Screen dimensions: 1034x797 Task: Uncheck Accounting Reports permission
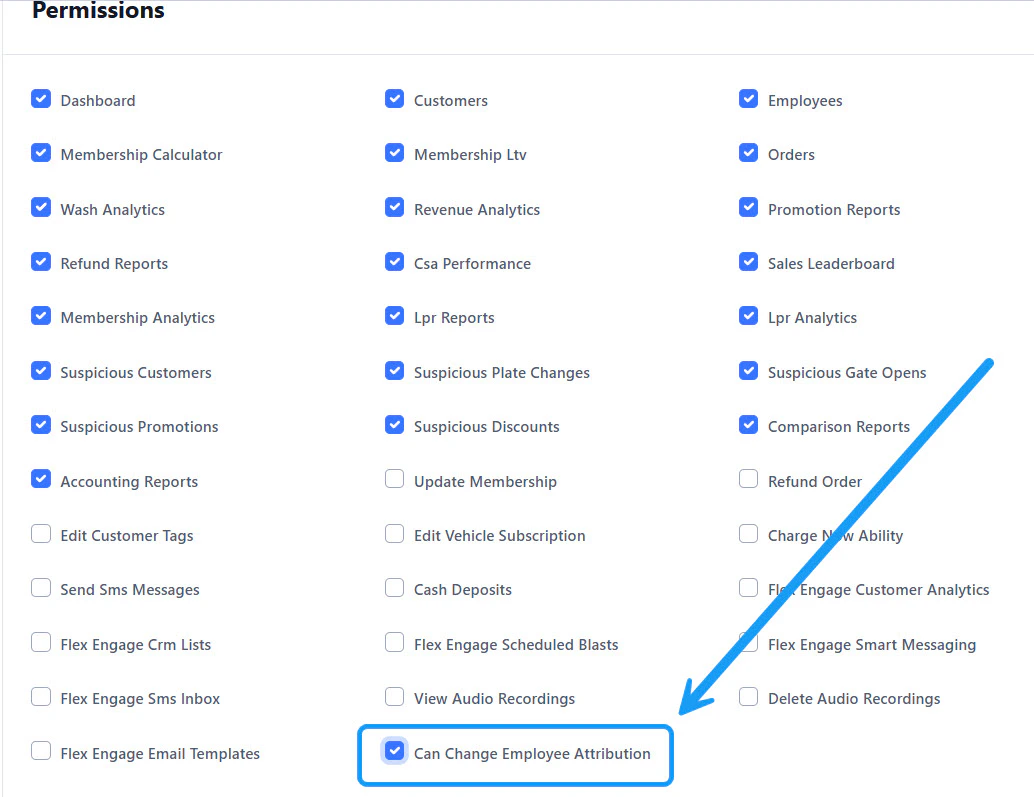coord(41,479)
